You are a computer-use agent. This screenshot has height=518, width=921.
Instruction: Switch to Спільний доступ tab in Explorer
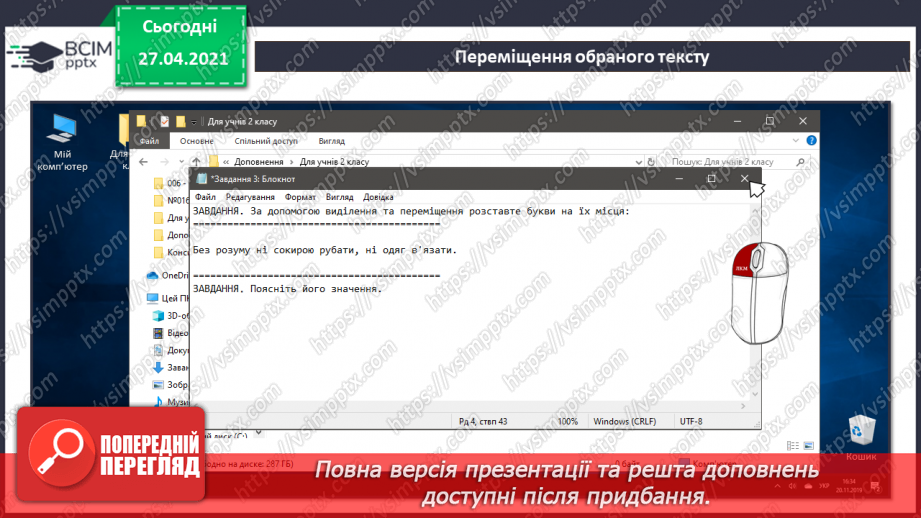(x=266, y=141)
